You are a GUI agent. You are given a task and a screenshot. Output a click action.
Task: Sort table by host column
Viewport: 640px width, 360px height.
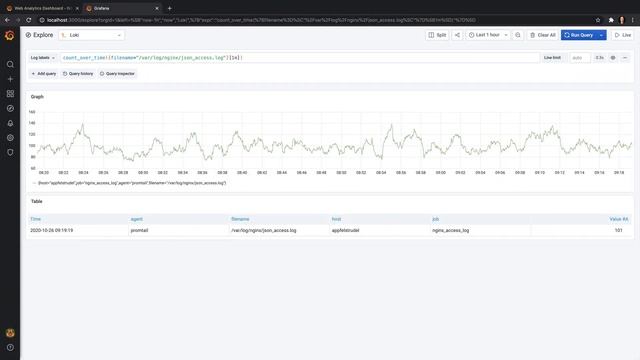336,219
